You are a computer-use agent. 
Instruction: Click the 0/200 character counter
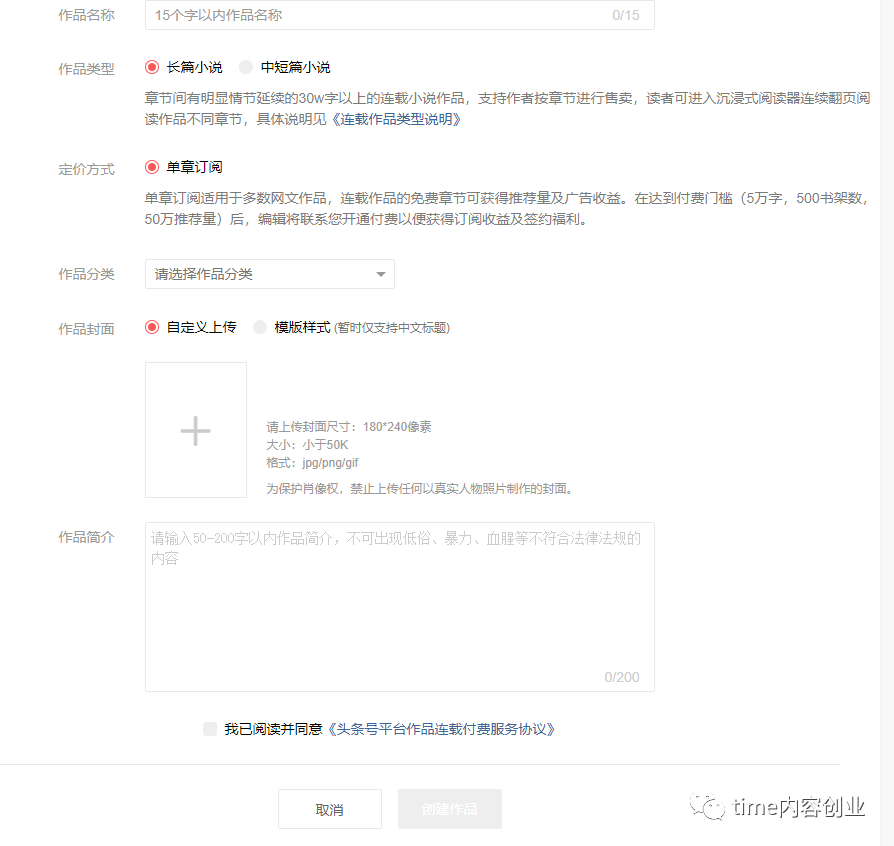pyautogui.click(x=622, y=677)
